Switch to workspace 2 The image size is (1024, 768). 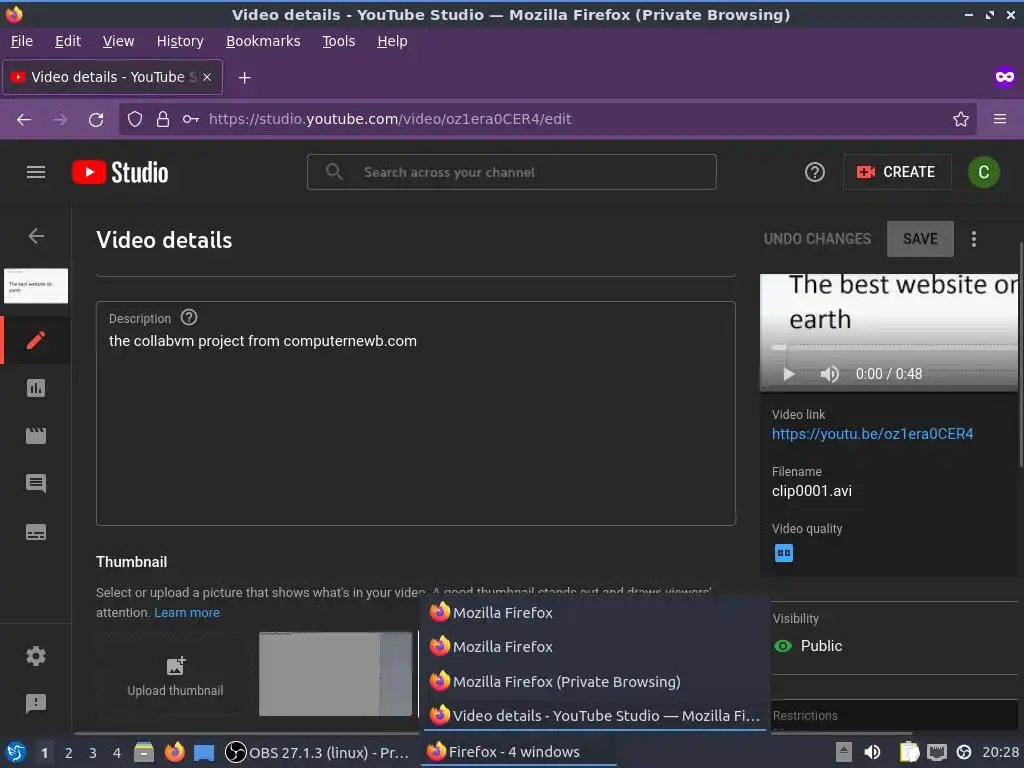[69, 753]
